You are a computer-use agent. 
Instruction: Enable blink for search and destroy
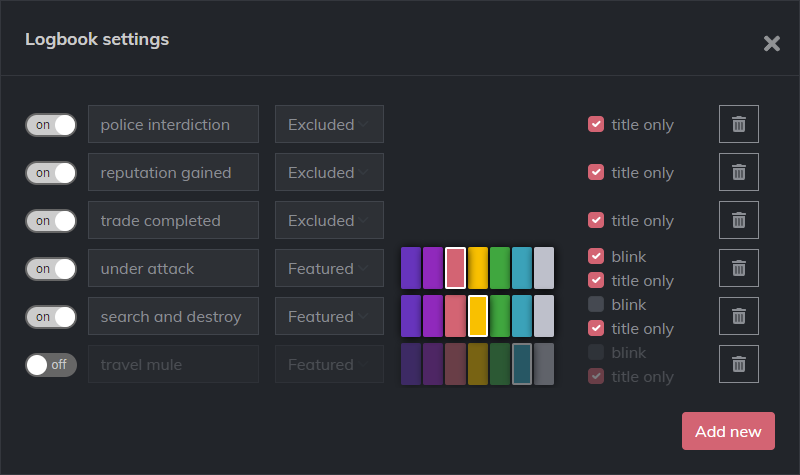click(596, 304)
